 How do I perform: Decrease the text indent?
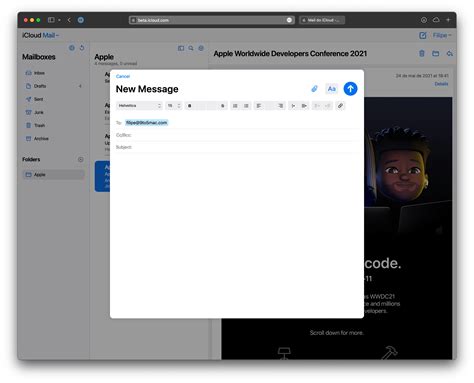tap(293, 106)
